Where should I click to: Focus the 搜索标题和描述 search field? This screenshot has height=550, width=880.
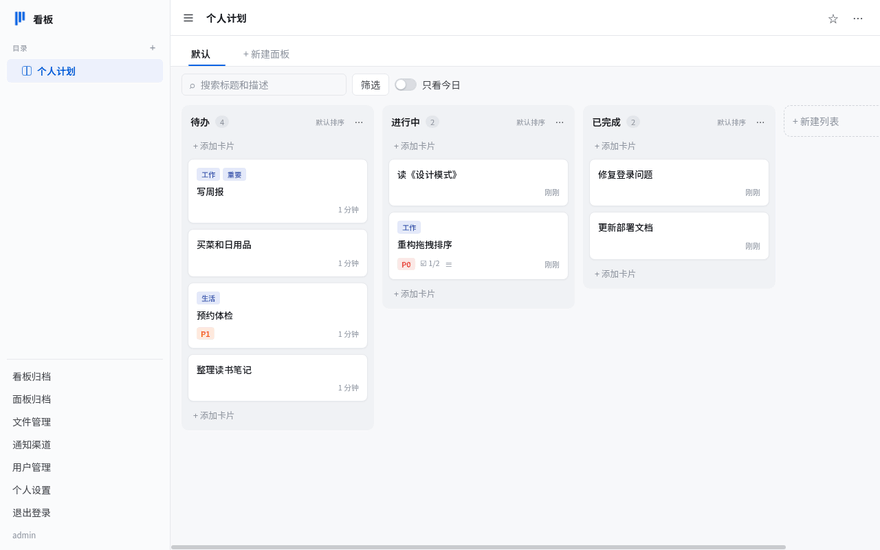pyautogui.click(x=264, y=85)
